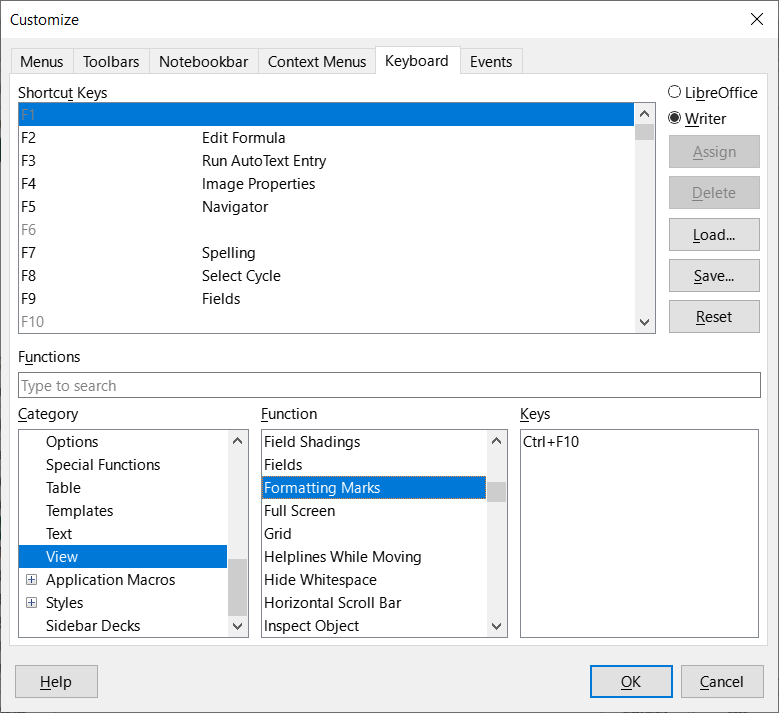Choose the Grid function
779x713 pixels.
pos(374,534)
